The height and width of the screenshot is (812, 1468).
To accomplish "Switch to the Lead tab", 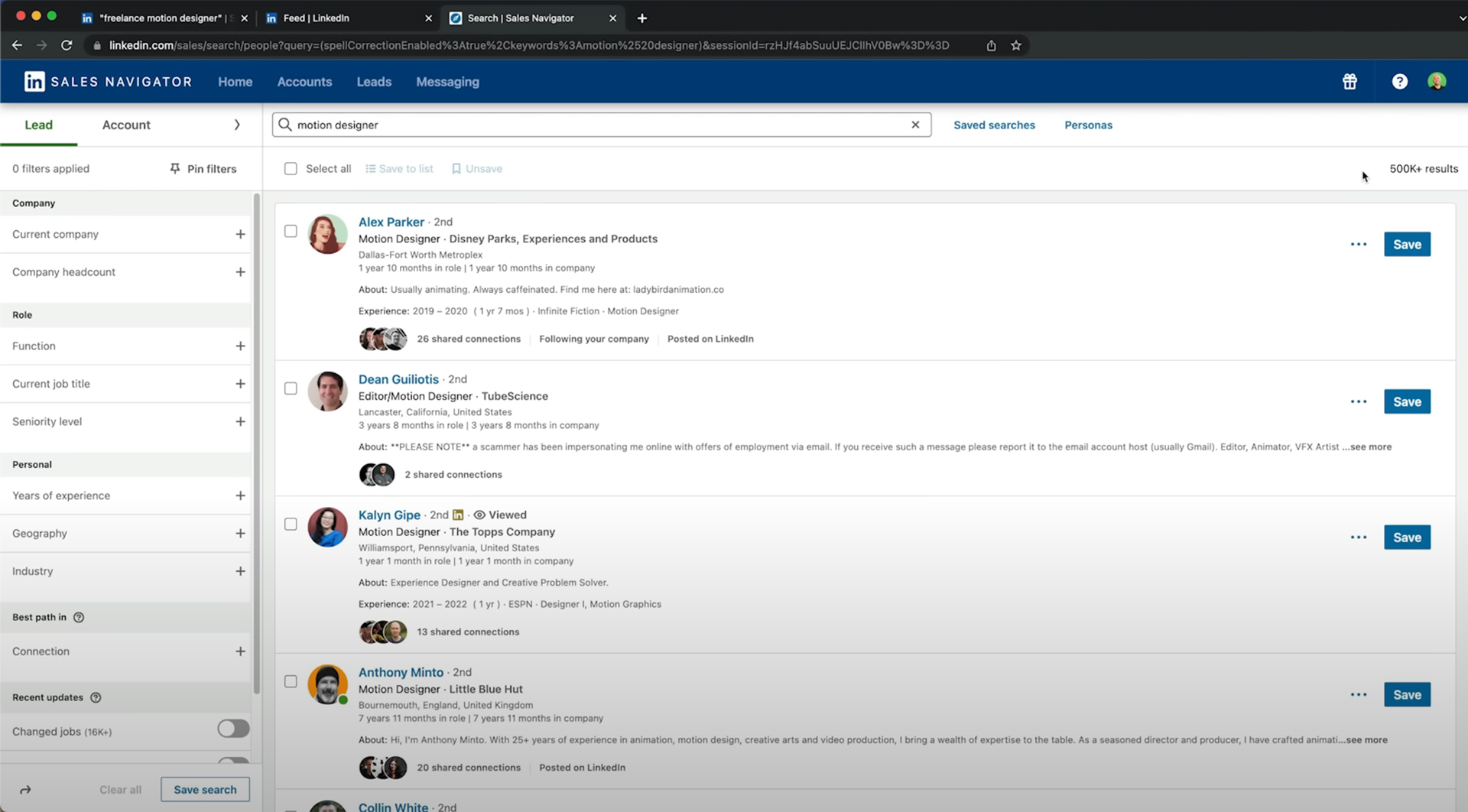I will (x=38, y=125).
